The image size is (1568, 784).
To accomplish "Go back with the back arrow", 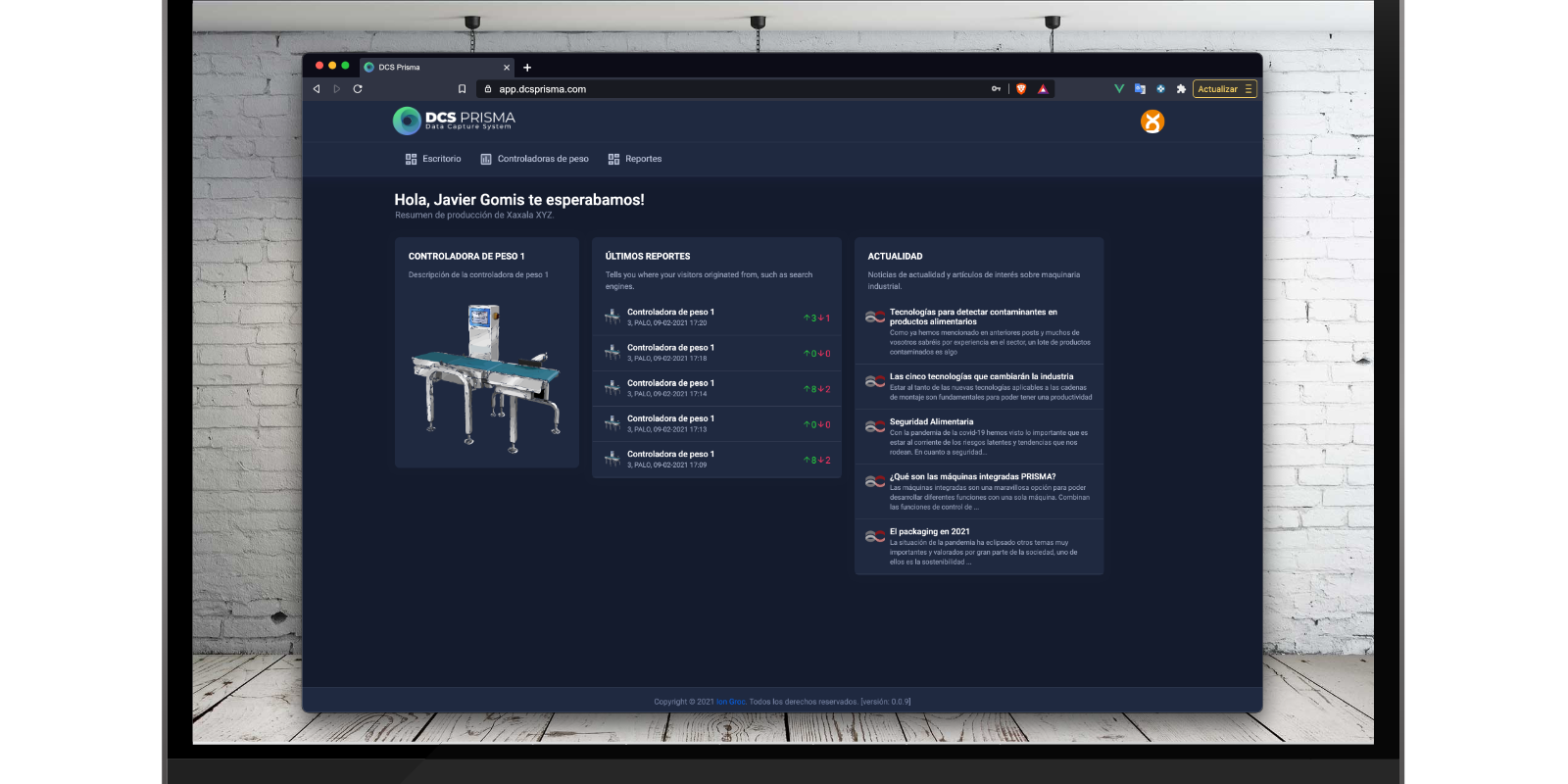I will 317,89.
